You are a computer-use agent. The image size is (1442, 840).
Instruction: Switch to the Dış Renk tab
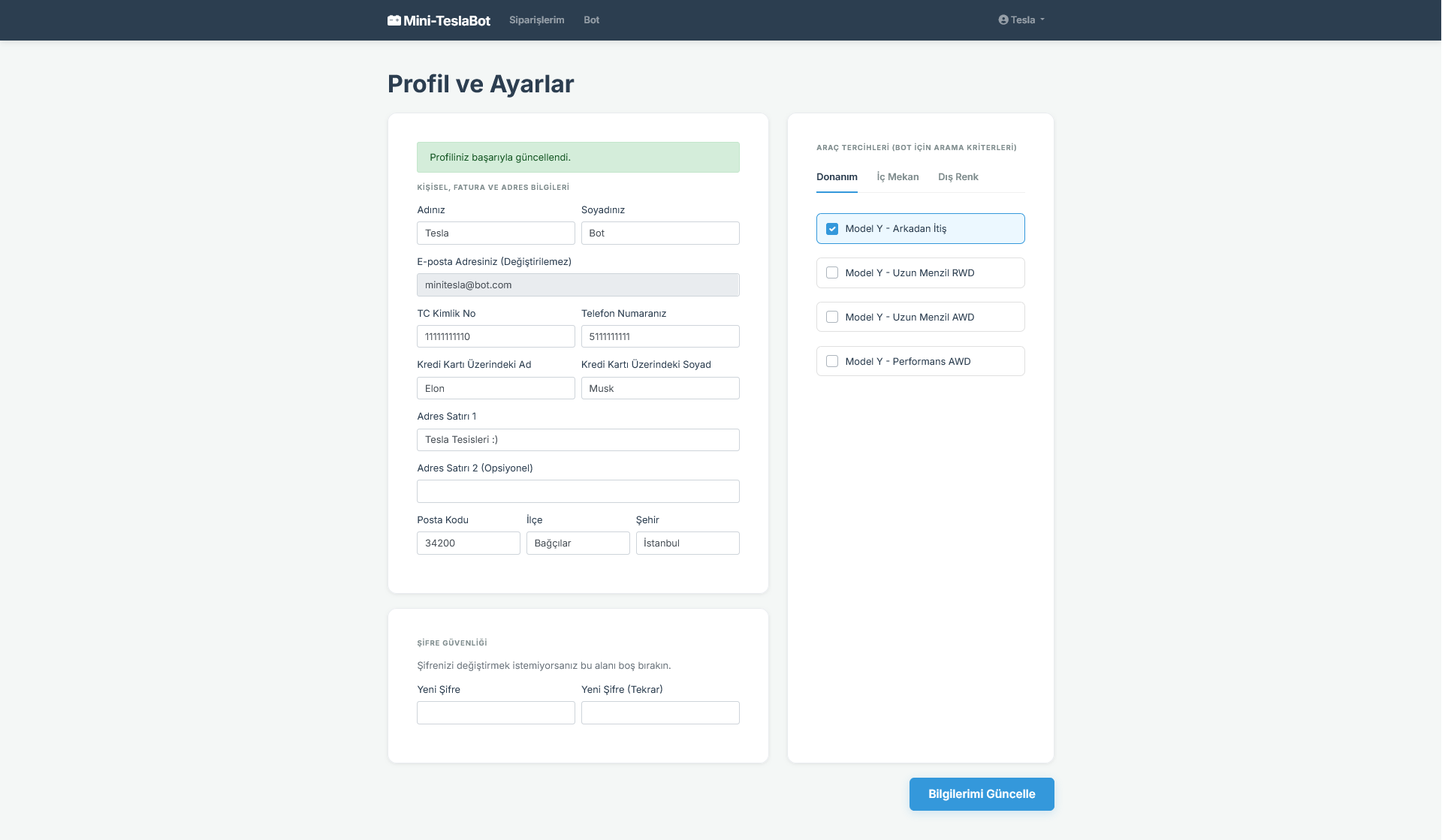pos(958,177)
